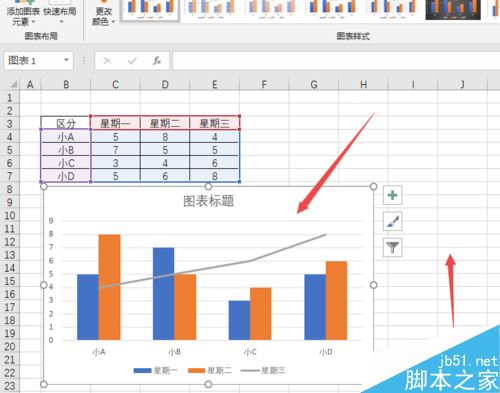Image resolution: width=500 pixels, height=393 pixels.
Task: Click the blue 小B bar in chart
Action: point(163,294)
